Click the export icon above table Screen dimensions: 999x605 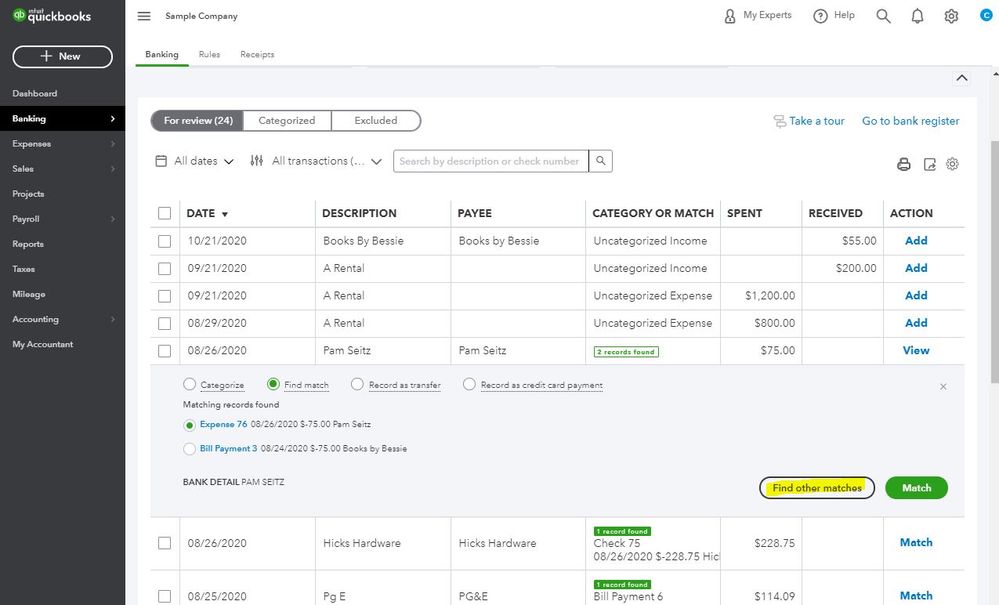click(930, 164)
